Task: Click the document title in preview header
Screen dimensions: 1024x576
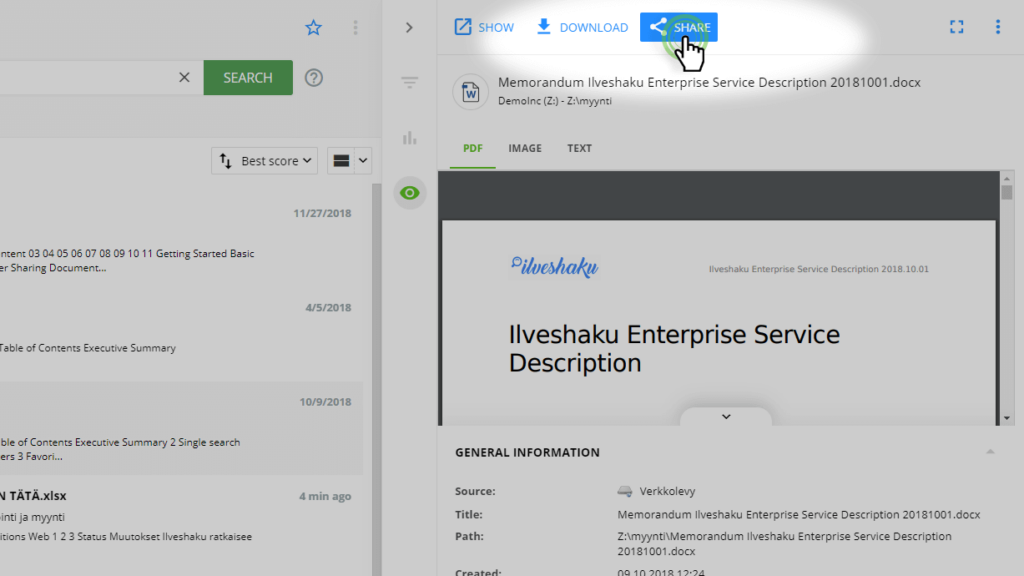Action: [x=709, y=82]
